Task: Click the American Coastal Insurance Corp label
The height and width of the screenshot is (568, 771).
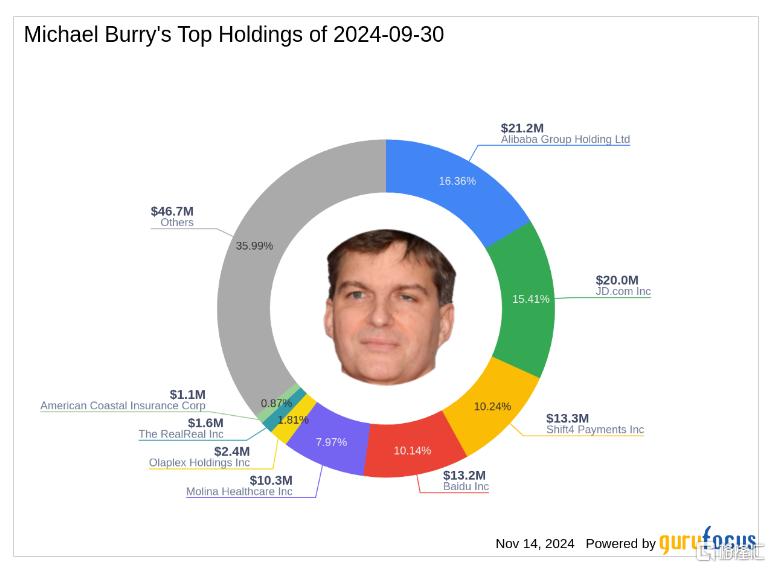Action: (x=123, y=406)
